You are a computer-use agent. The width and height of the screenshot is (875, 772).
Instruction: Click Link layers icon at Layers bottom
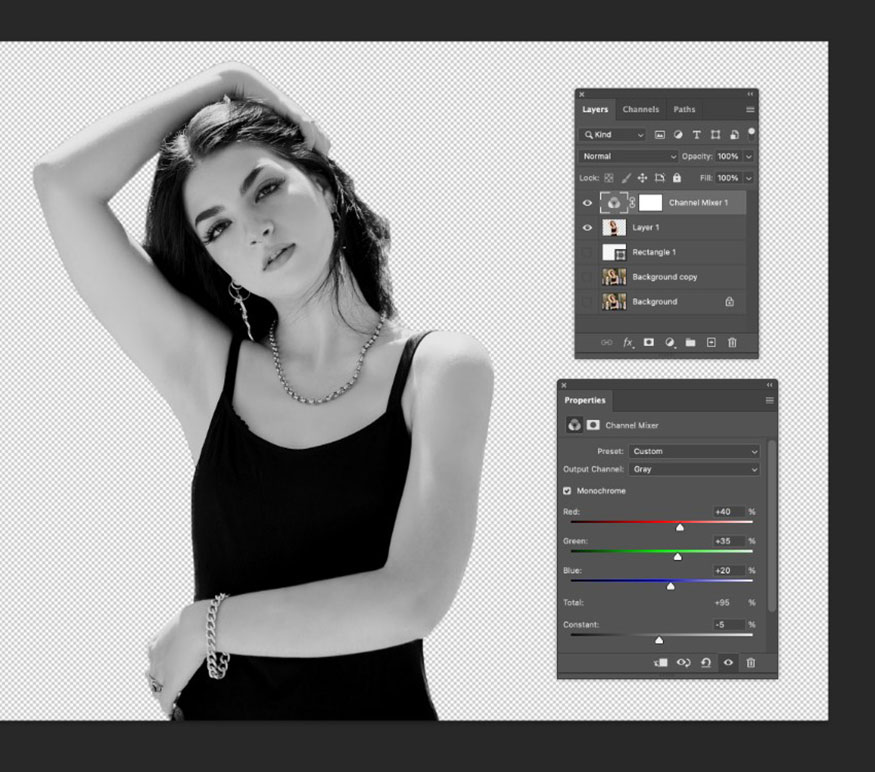tap(607, 342)
